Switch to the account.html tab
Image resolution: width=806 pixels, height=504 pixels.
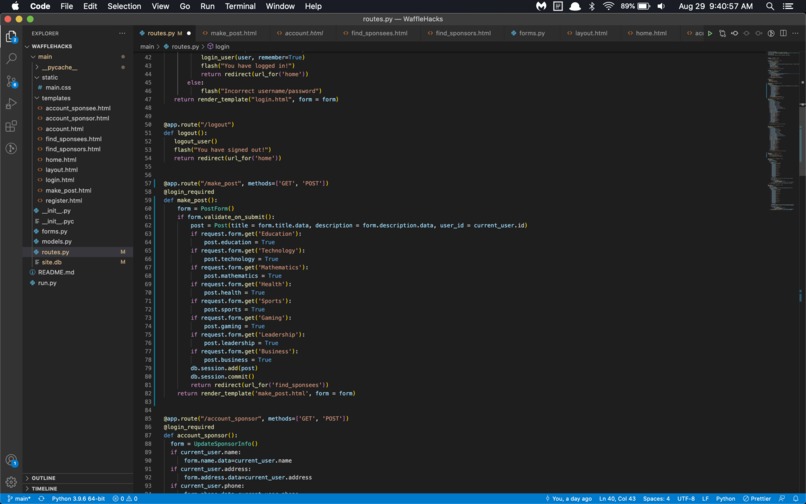coord(304,33)
